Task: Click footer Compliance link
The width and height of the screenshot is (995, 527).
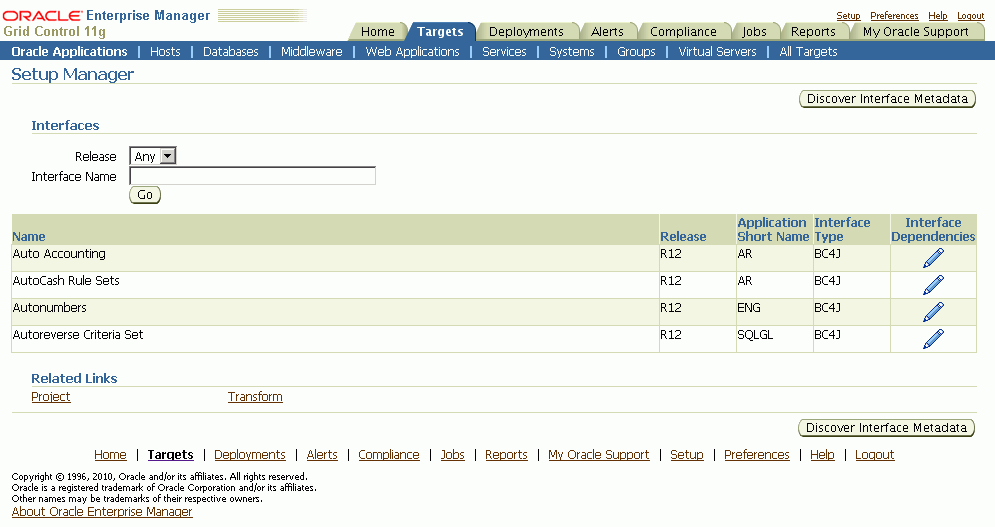Action: [x=389, y=455]
